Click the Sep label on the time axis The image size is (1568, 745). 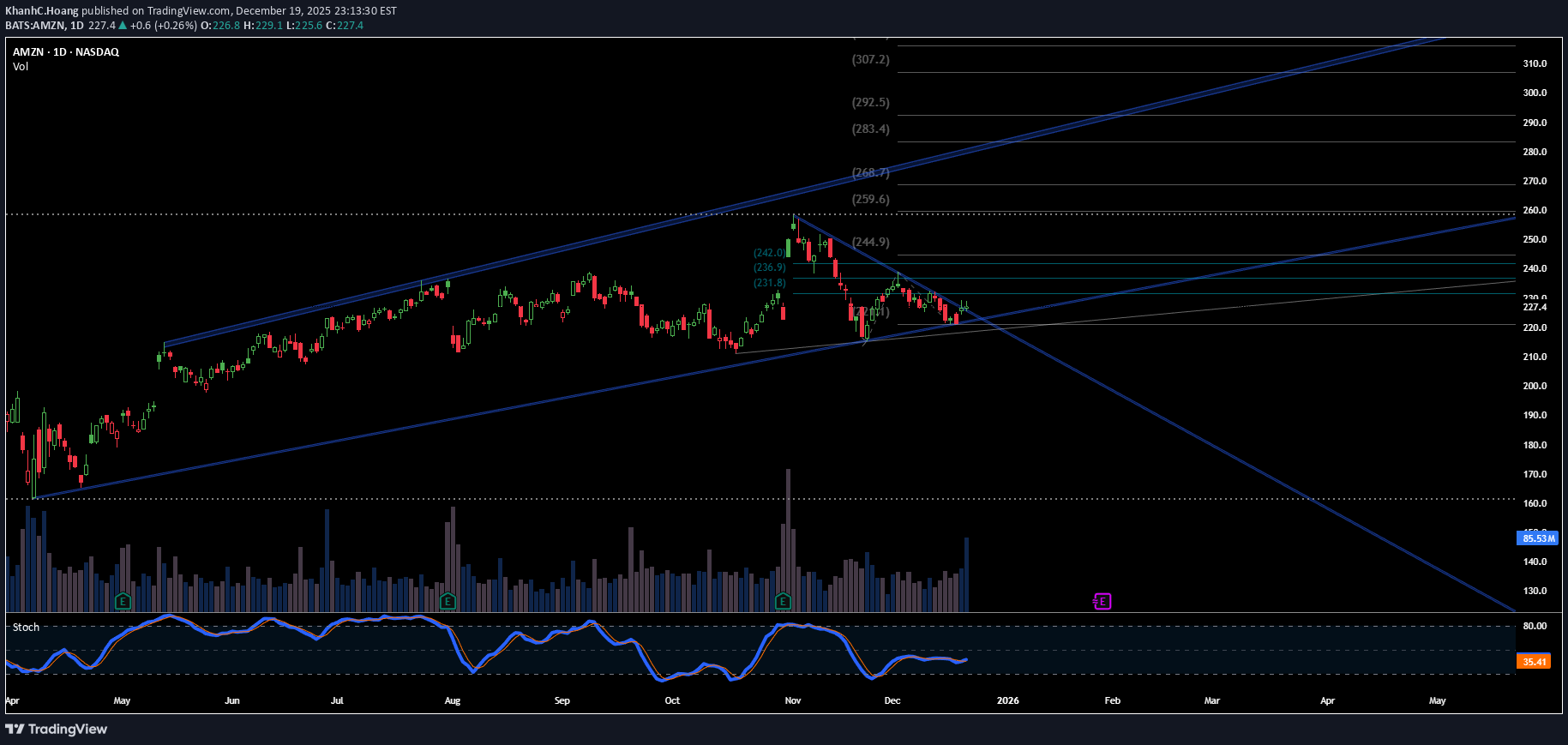tap(562, 700)
